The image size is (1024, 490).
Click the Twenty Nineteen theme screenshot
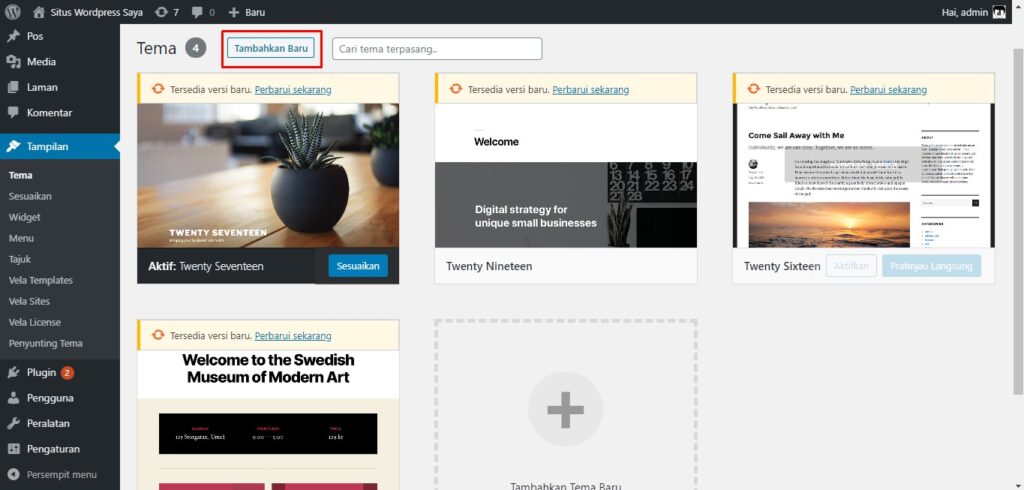(x=566, y=175)
